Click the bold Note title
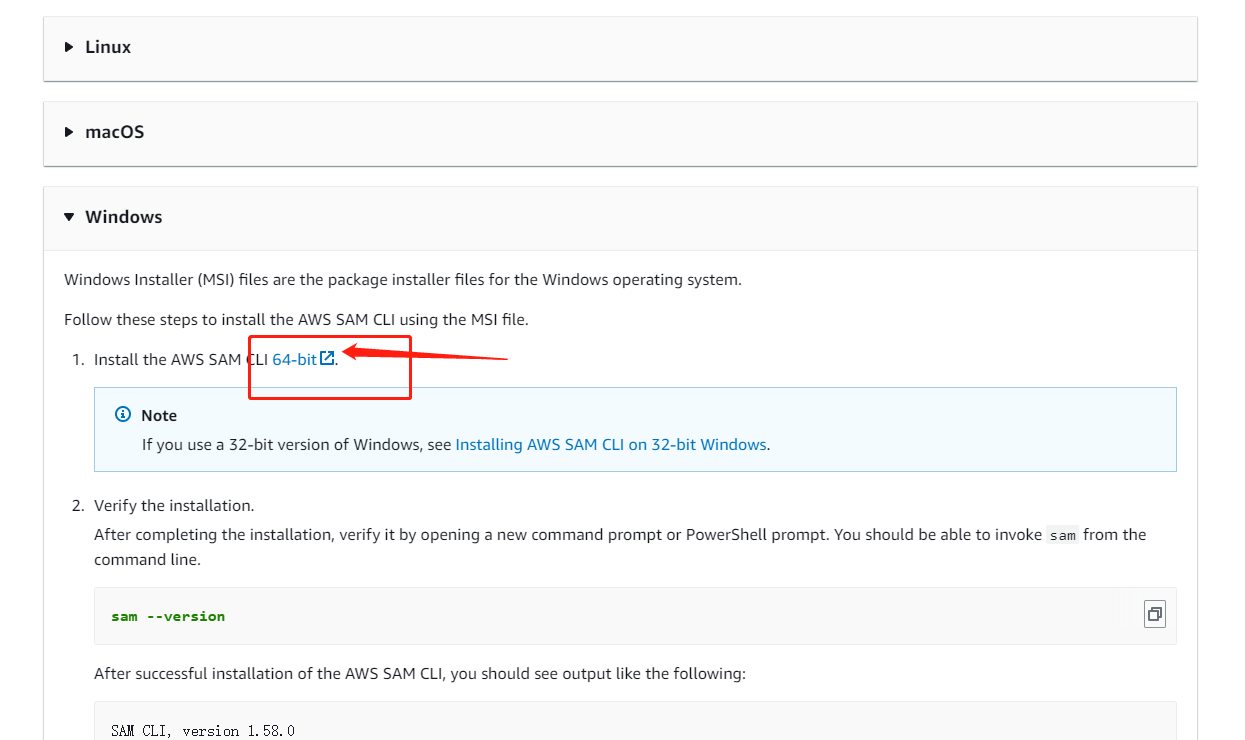1245x740 pixels. (159, 415)
